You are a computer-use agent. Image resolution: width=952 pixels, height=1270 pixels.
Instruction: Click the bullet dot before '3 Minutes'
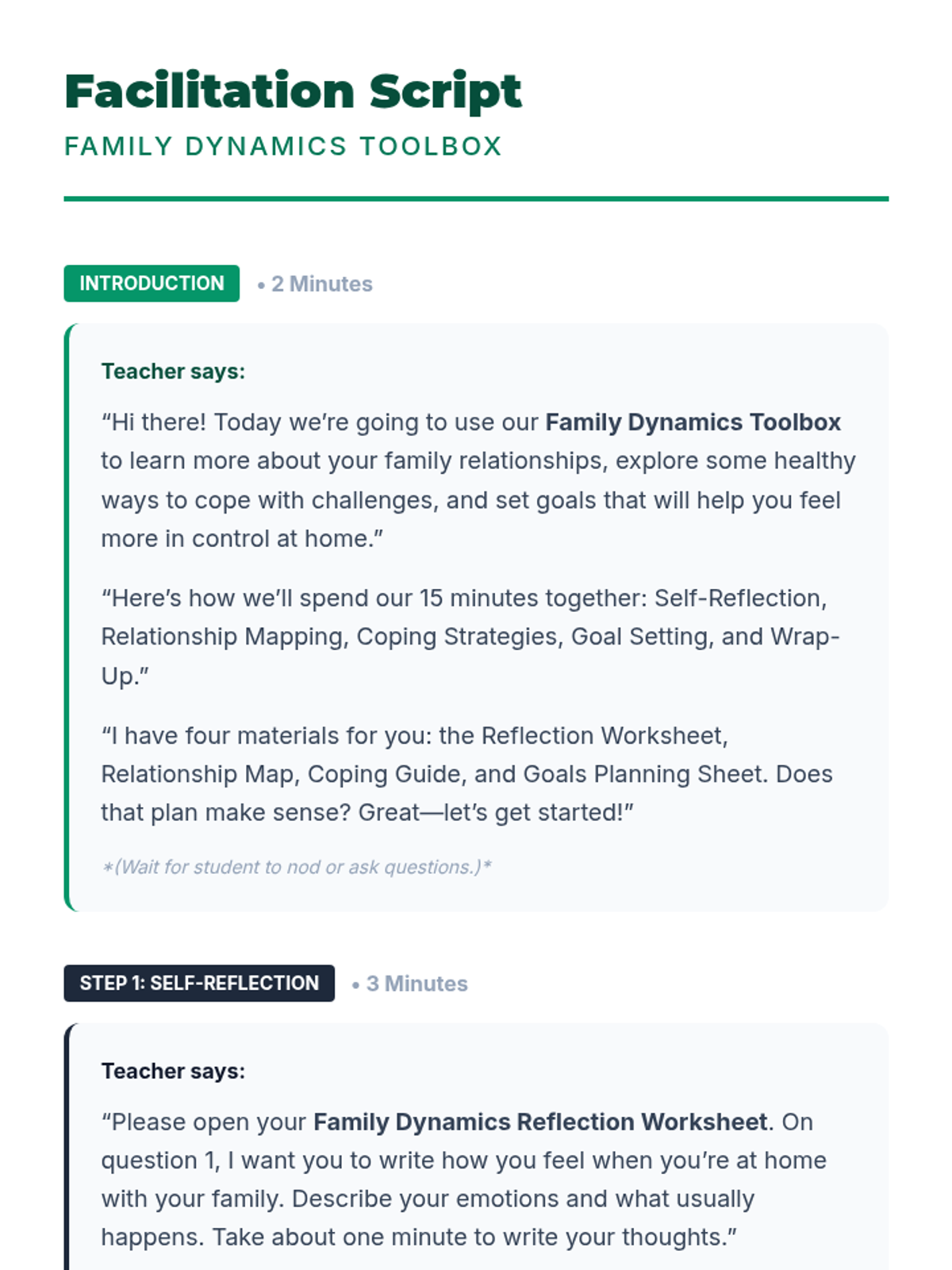pyautogui.click(x=356, y=985)
